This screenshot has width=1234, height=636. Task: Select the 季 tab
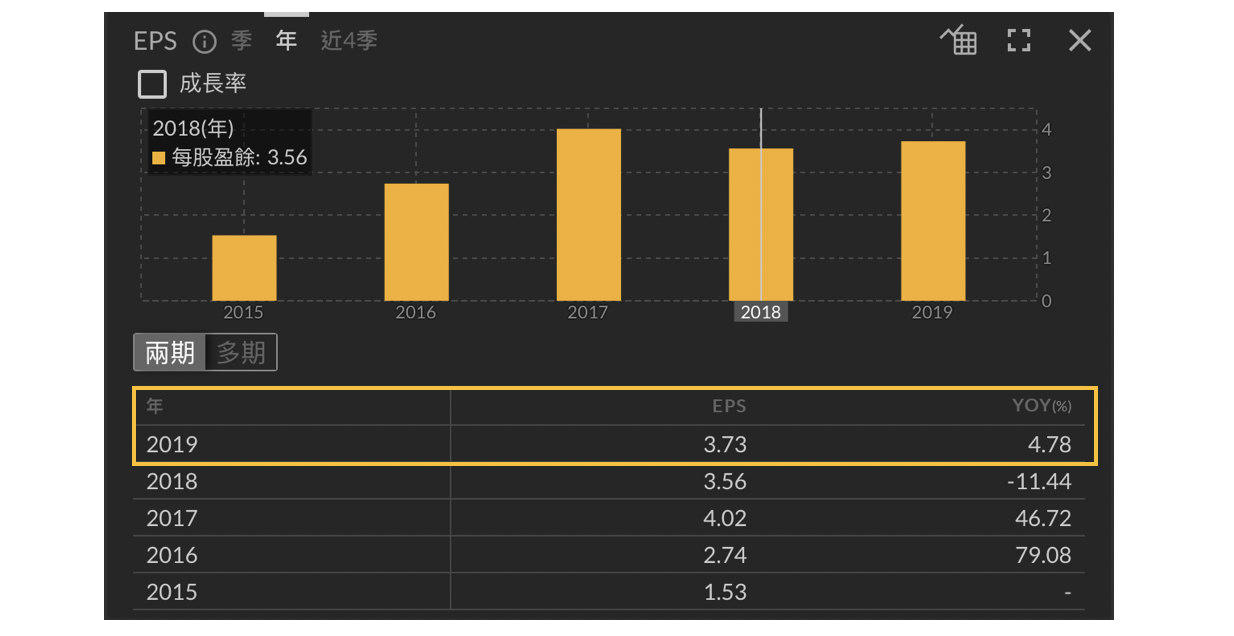242,41
